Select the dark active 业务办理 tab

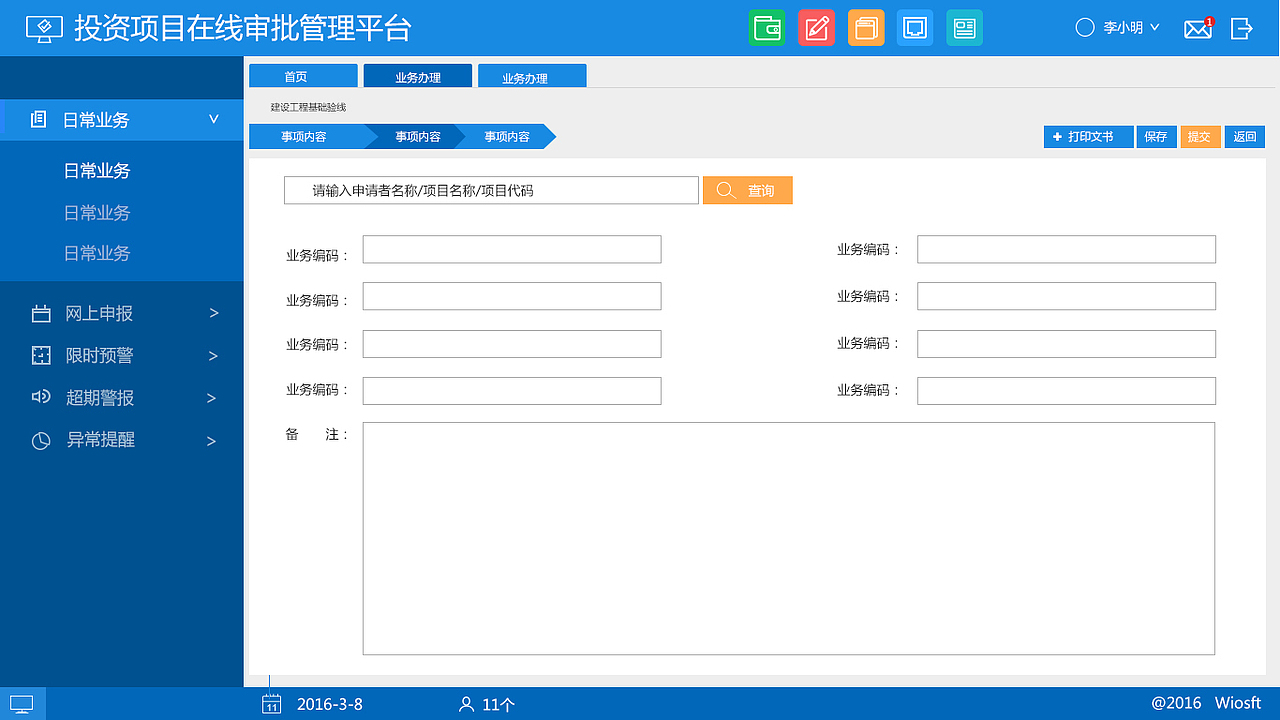tap(417, 76)
